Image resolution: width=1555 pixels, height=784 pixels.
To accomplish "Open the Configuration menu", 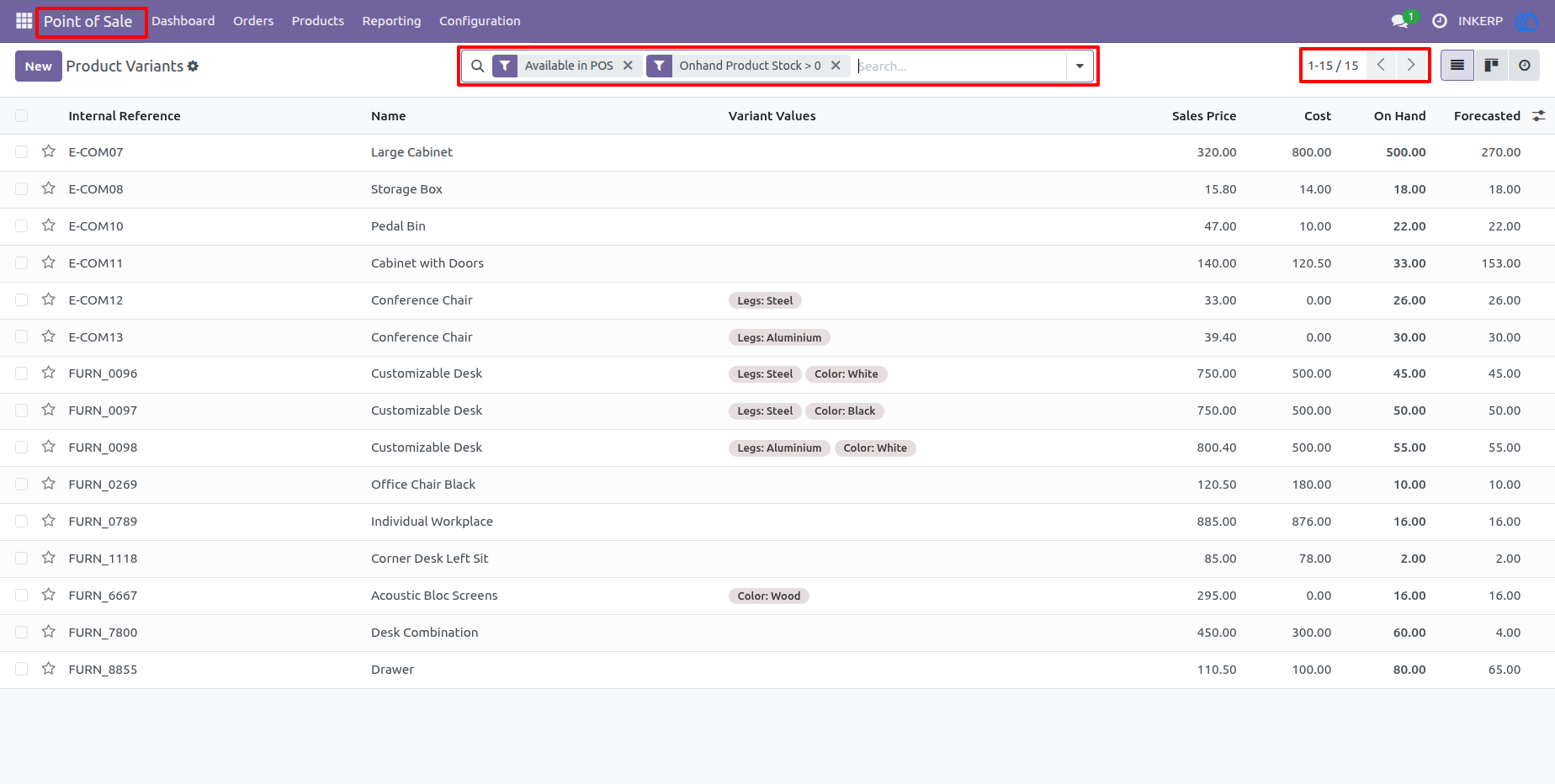I will (480, 21).
